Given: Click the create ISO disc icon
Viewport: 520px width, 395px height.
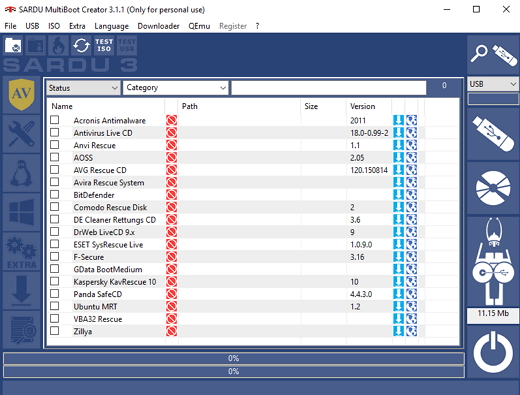Looking at the screenshot, I should click(x=493, y=188).
